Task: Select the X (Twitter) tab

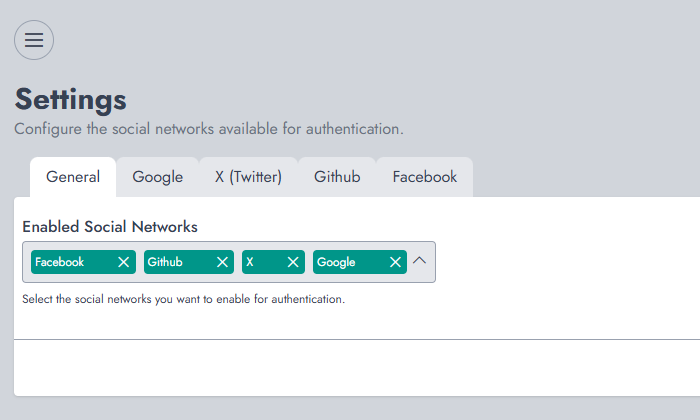Action: (x=248, y=177)
